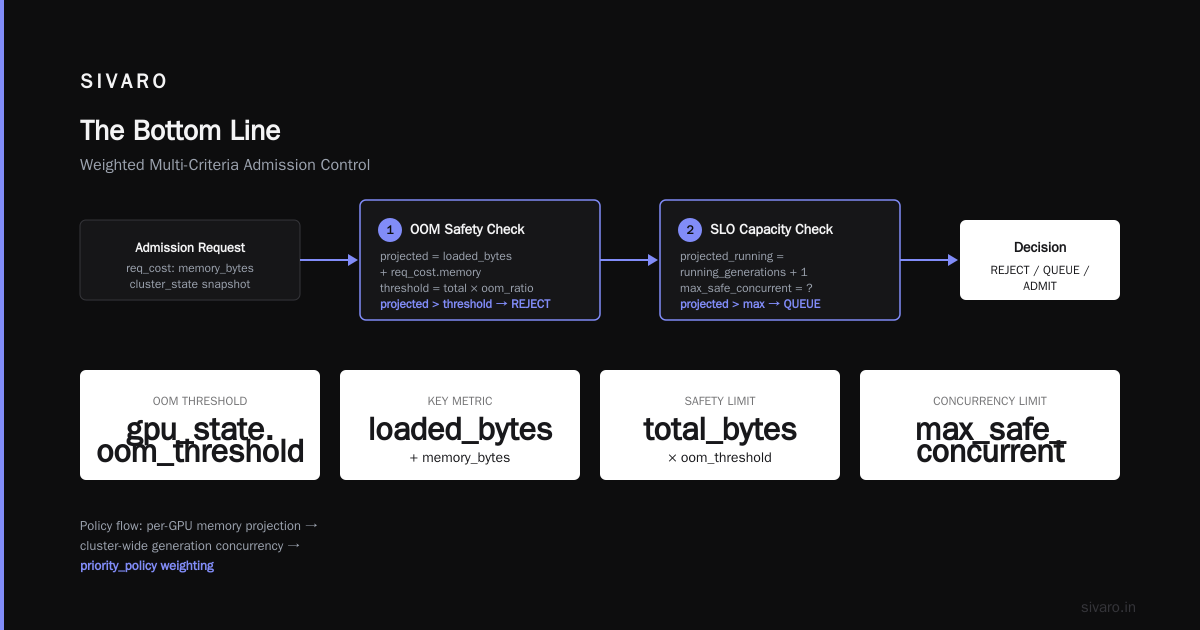Click step 1 circle badge
This screenshot has height=630, width=1200.
(390, 229)
